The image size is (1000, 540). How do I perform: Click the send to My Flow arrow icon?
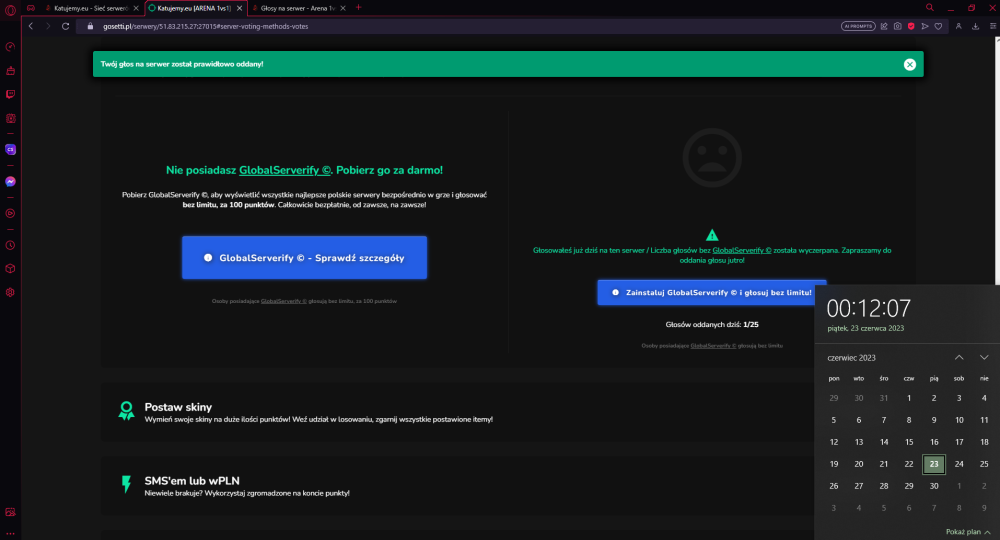pos(925,26)
